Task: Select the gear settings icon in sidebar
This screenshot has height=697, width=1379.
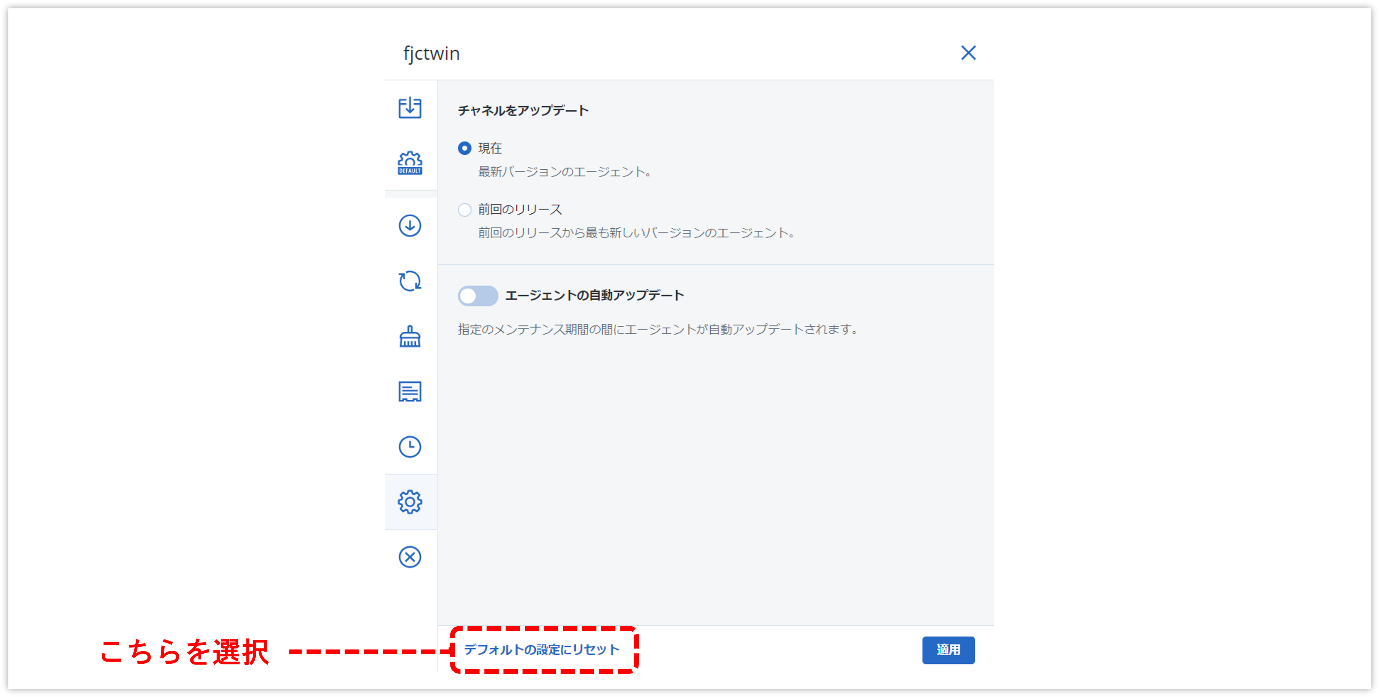Action: (x=410, y=502)
